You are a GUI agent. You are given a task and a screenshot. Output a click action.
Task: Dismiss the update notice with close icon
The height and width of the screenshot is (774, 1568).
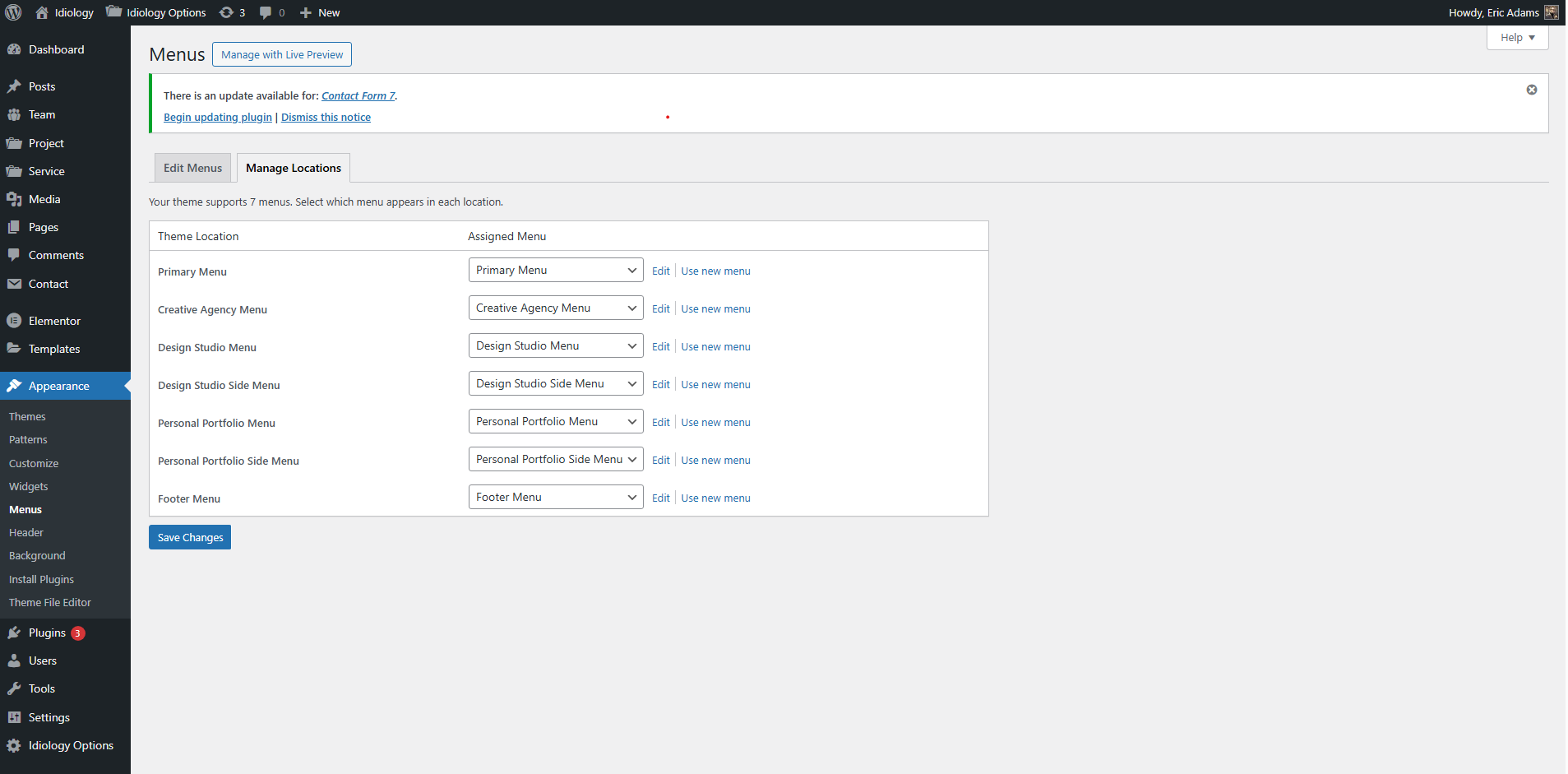1531,90
